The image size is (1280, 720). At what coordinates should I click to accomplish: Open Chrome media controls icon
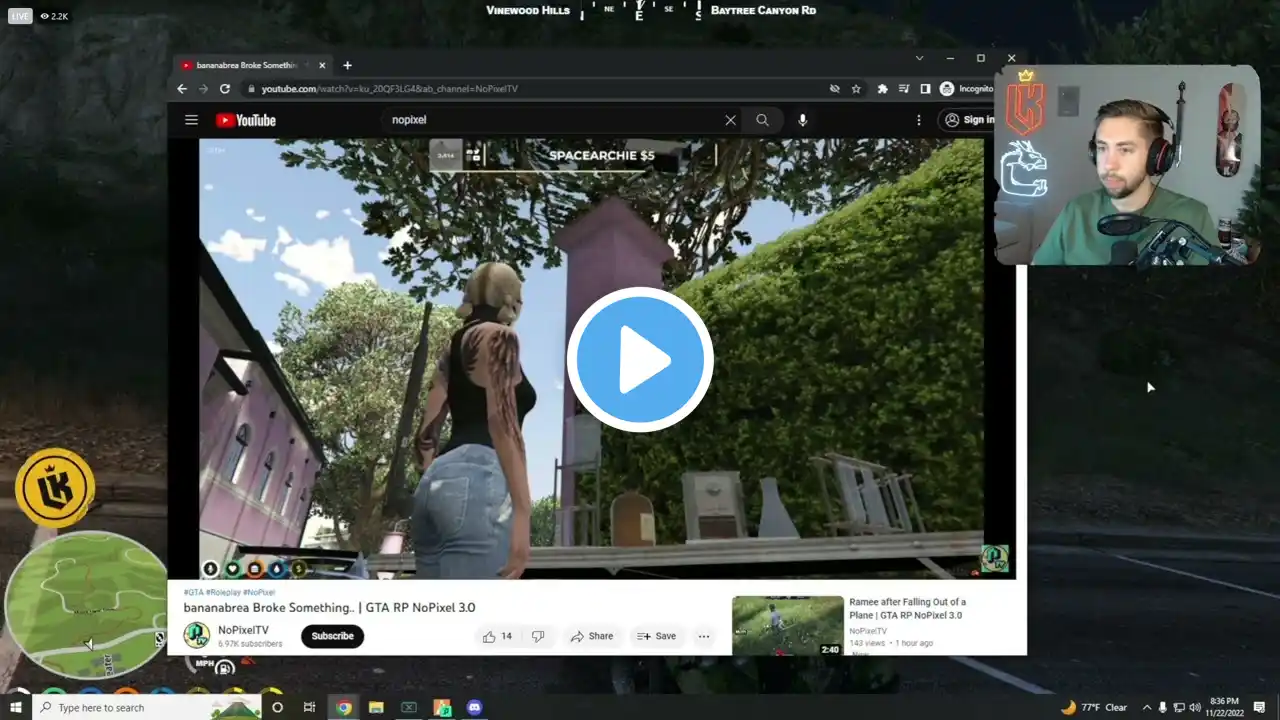(x=904, y=89)
